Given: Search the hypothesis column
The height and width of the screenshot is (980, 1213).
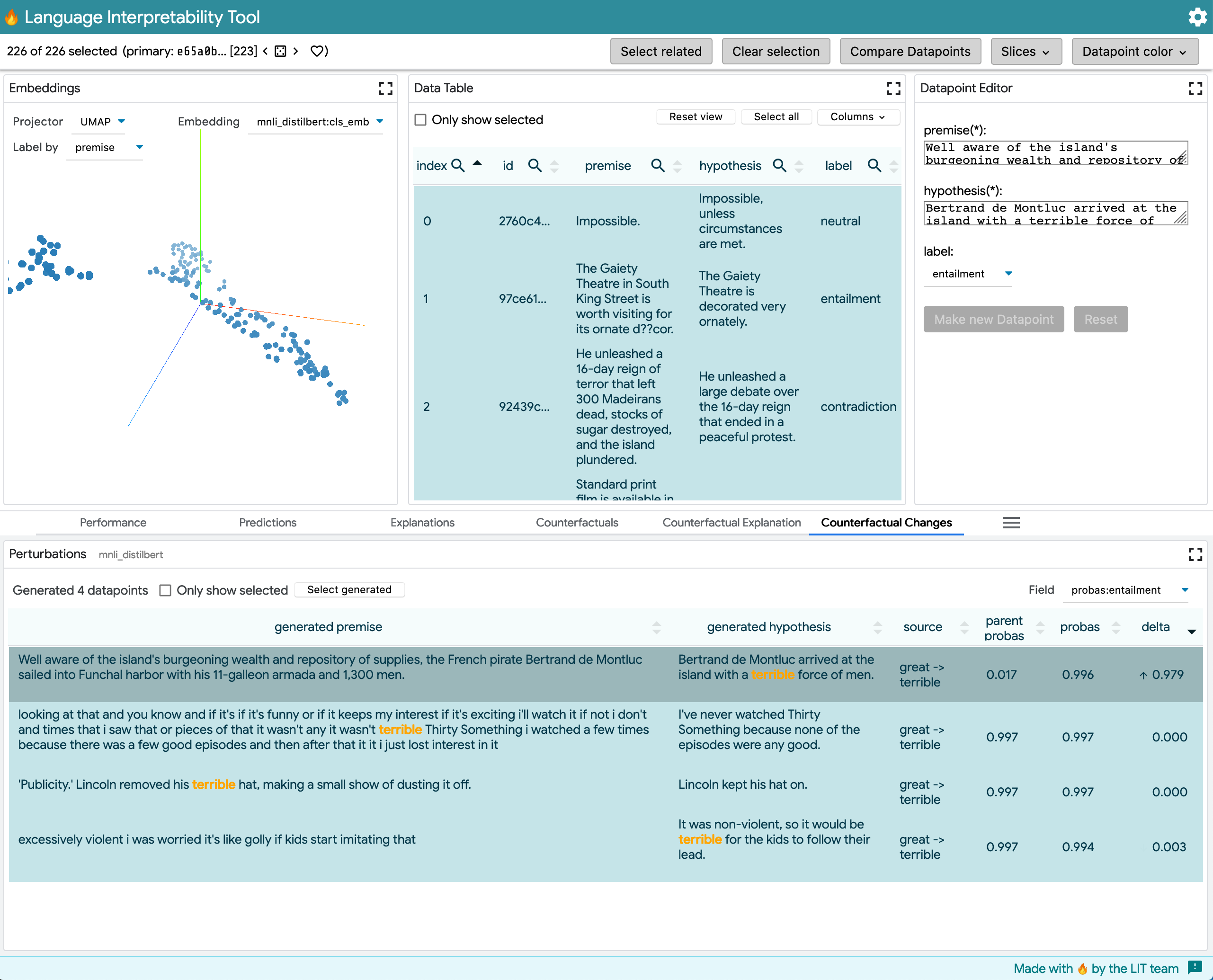Looking at the screenshot, I should (x=779, y=165).
